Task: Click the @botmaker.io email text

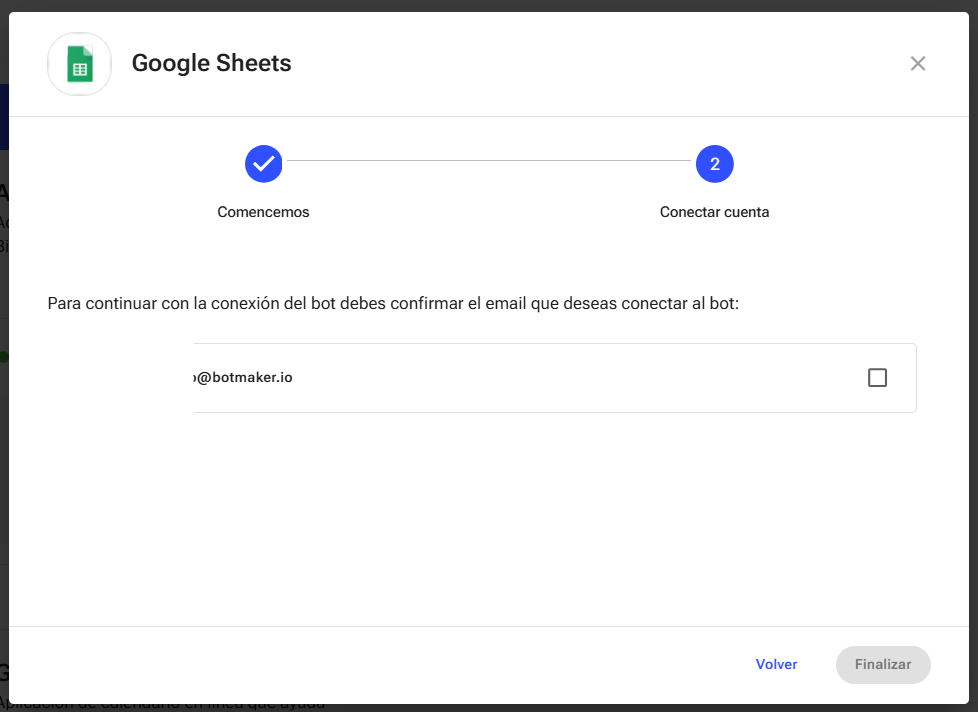Action: coord(243,378)
